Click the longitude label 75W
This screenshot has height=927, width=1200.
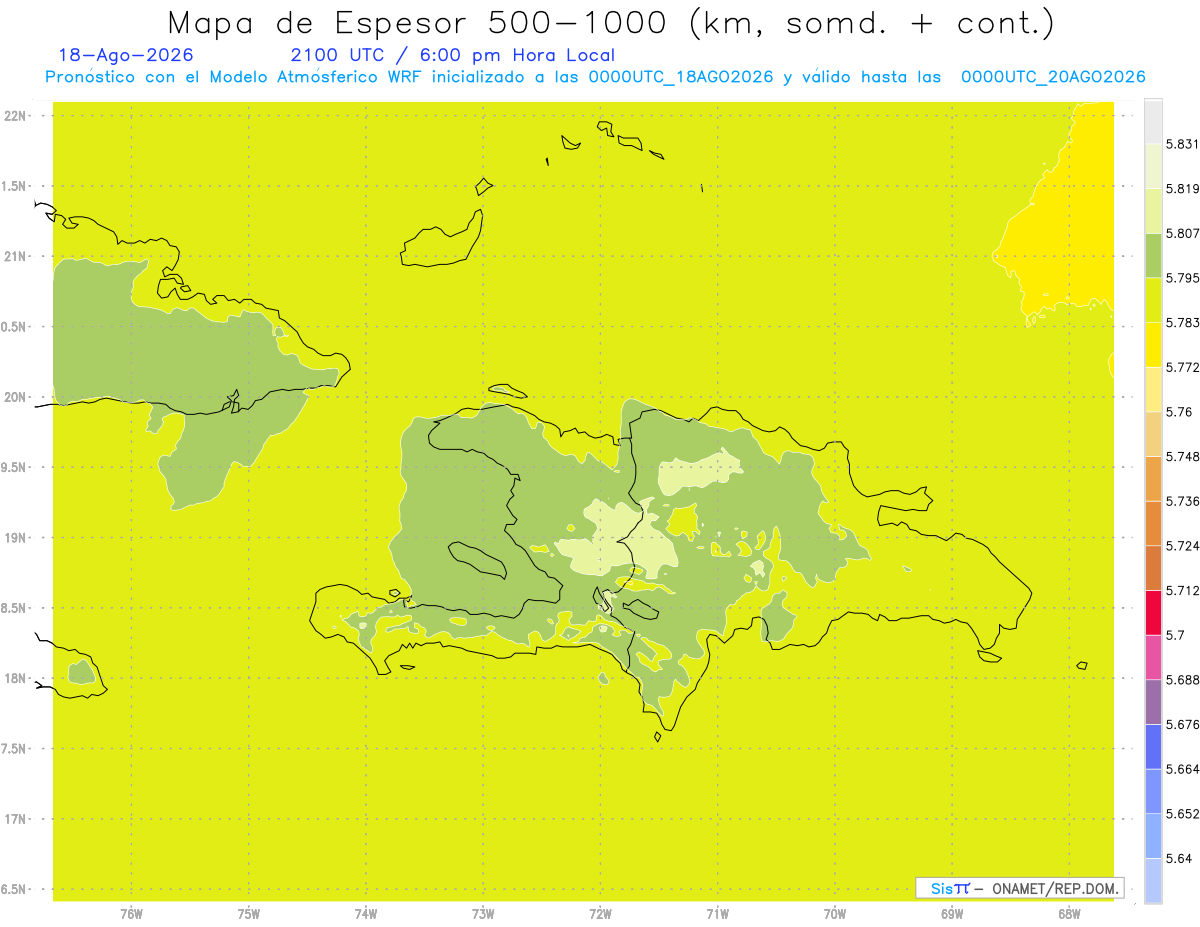pos(249,914)
